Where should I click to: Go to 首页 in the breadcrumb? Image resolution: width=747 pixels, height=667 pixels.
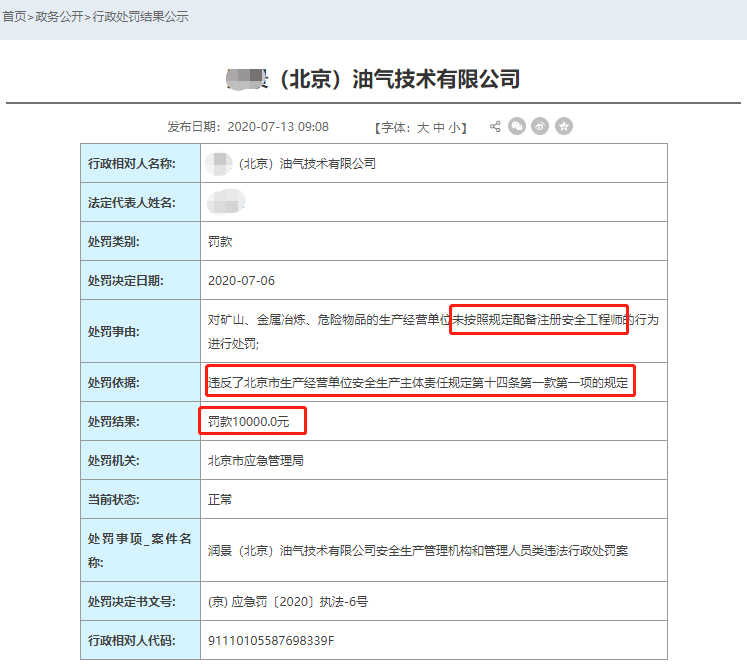14,17
